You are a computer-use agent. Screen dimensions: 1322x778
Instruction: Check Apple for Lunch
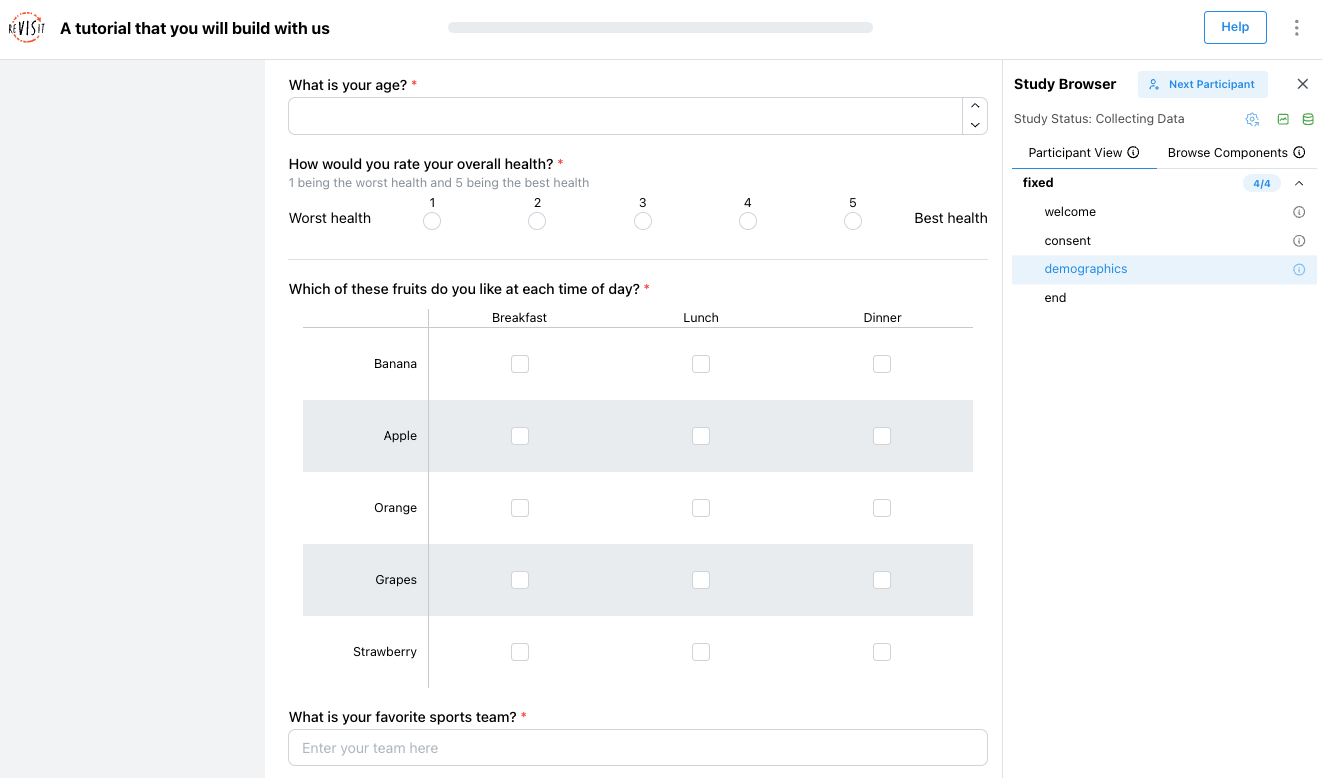(701, 436)
